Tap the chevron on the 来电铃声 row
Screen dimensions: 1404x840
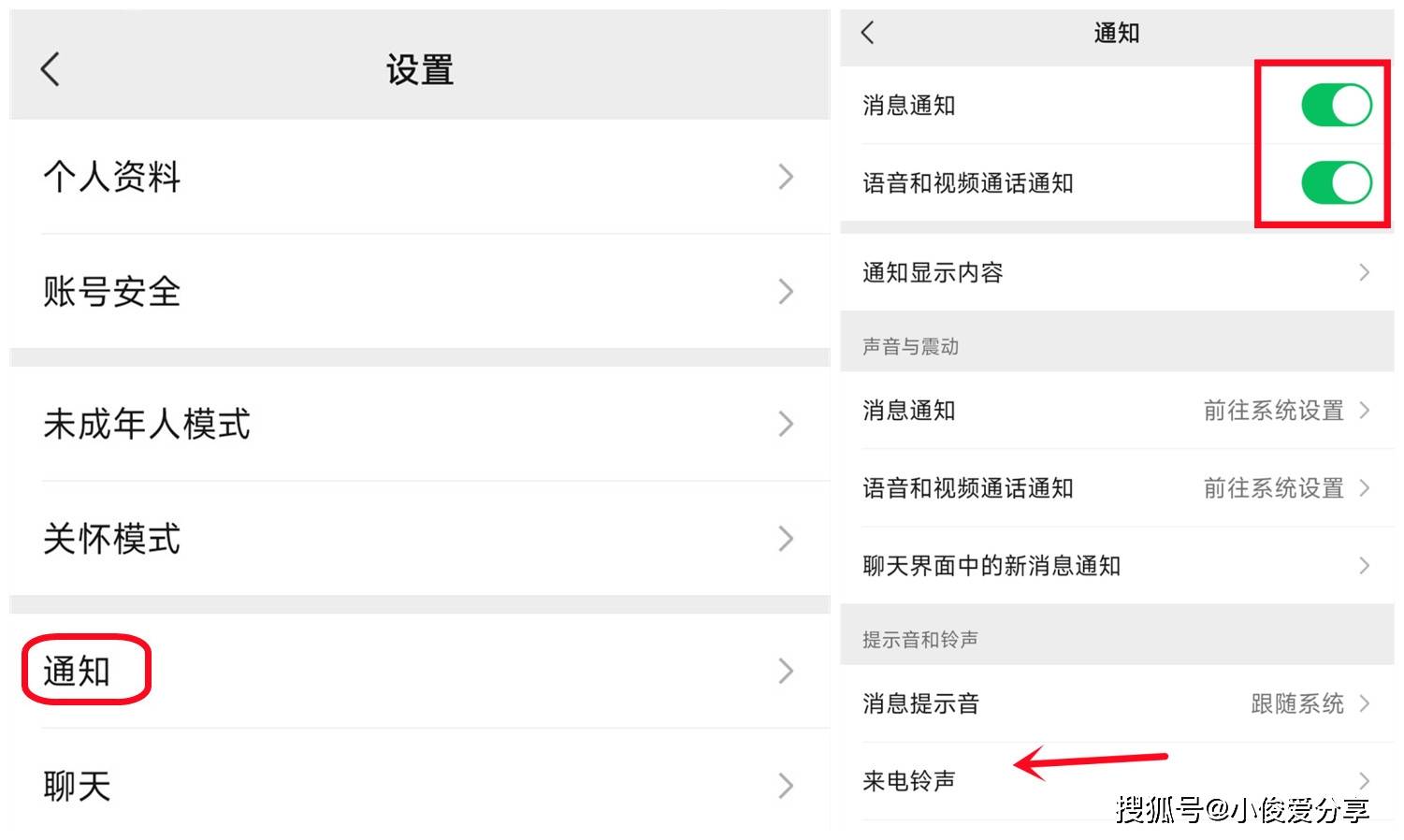click(1364, 781)
